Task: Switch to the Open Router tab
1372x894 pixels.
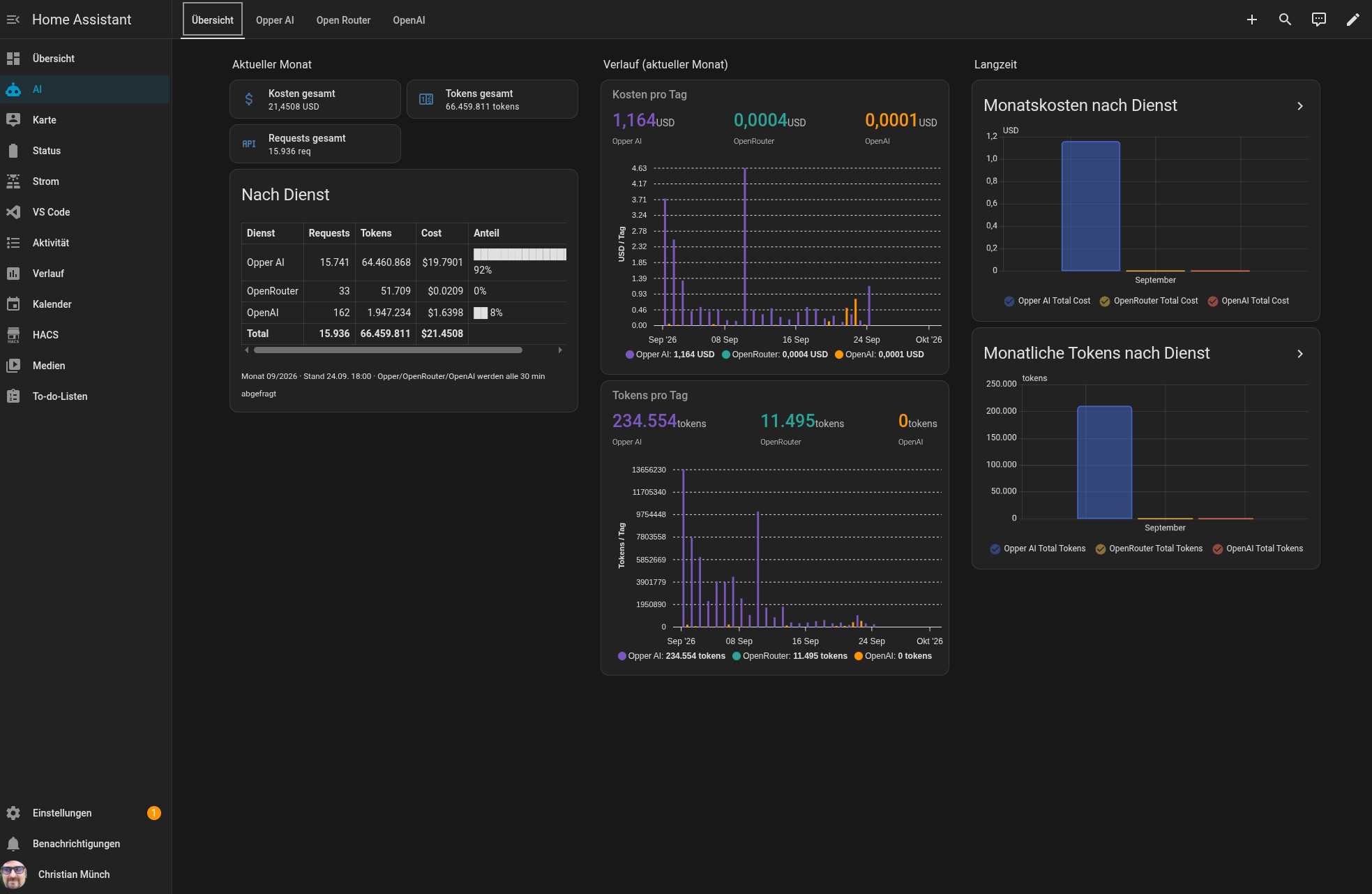Action: click(x=343, y=20)
